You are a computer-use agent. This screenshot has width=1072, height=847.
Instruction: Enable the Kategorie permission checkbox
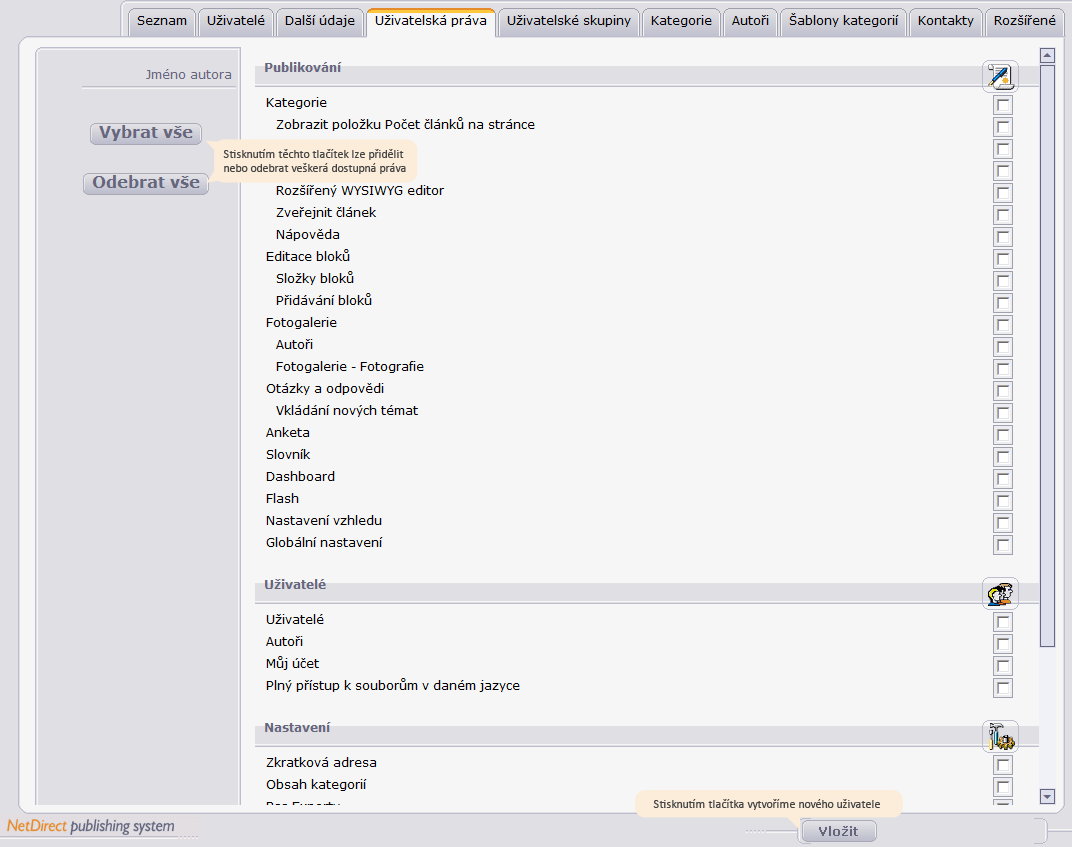click(1003, 105)
